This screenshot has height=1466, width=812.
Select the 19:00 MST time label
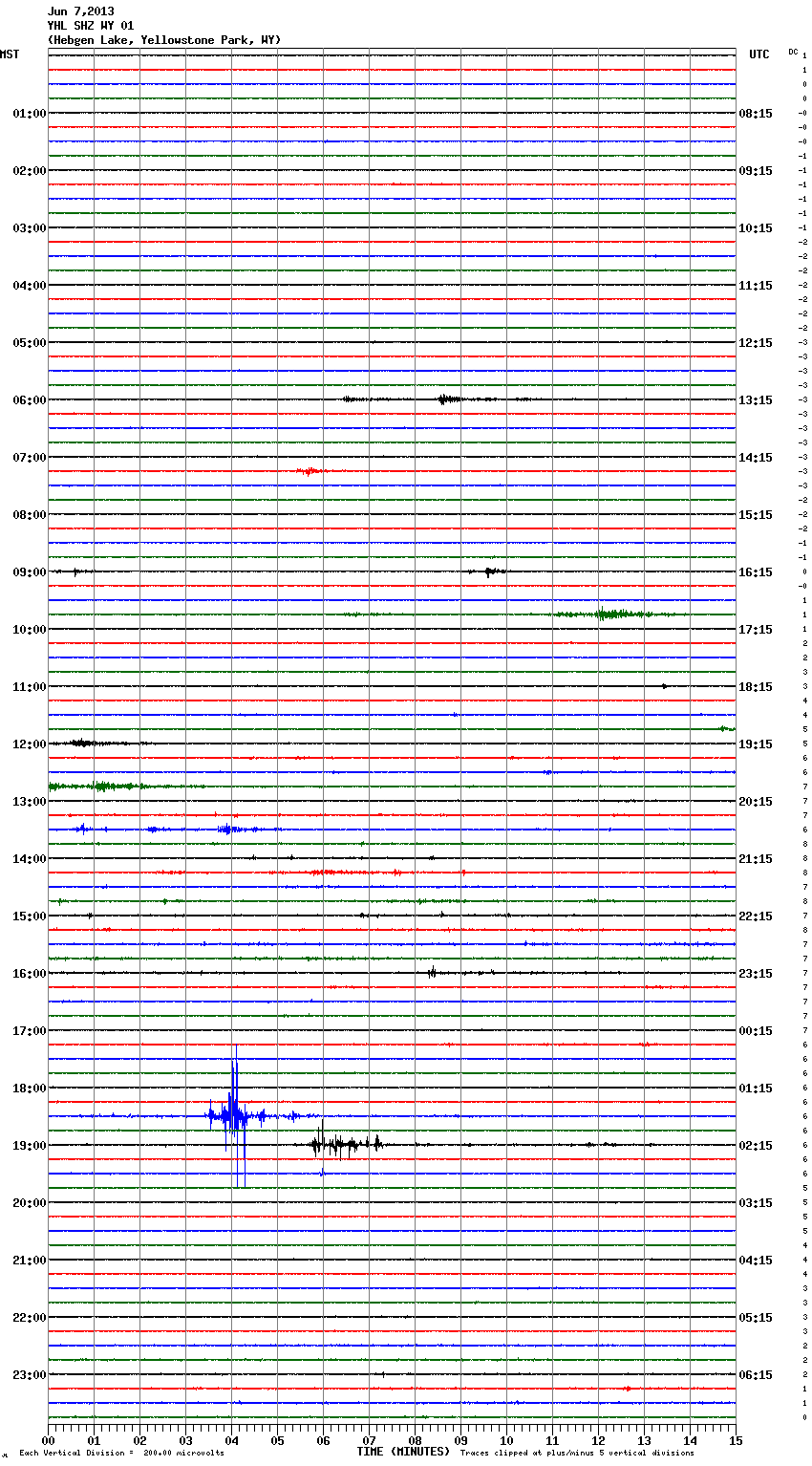pos(30,1146)
